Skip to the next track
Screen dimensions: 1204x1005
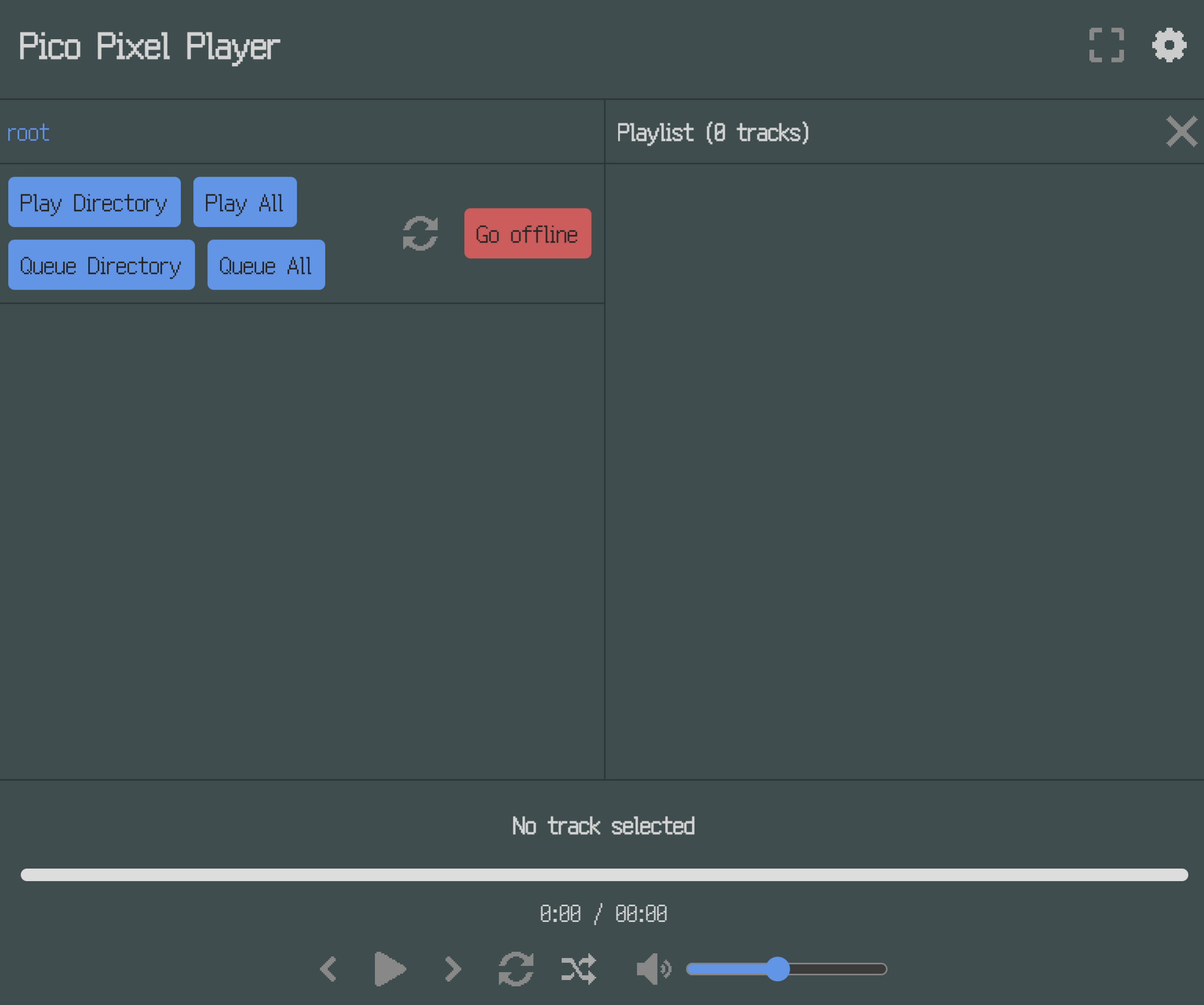tap(453, 969)
